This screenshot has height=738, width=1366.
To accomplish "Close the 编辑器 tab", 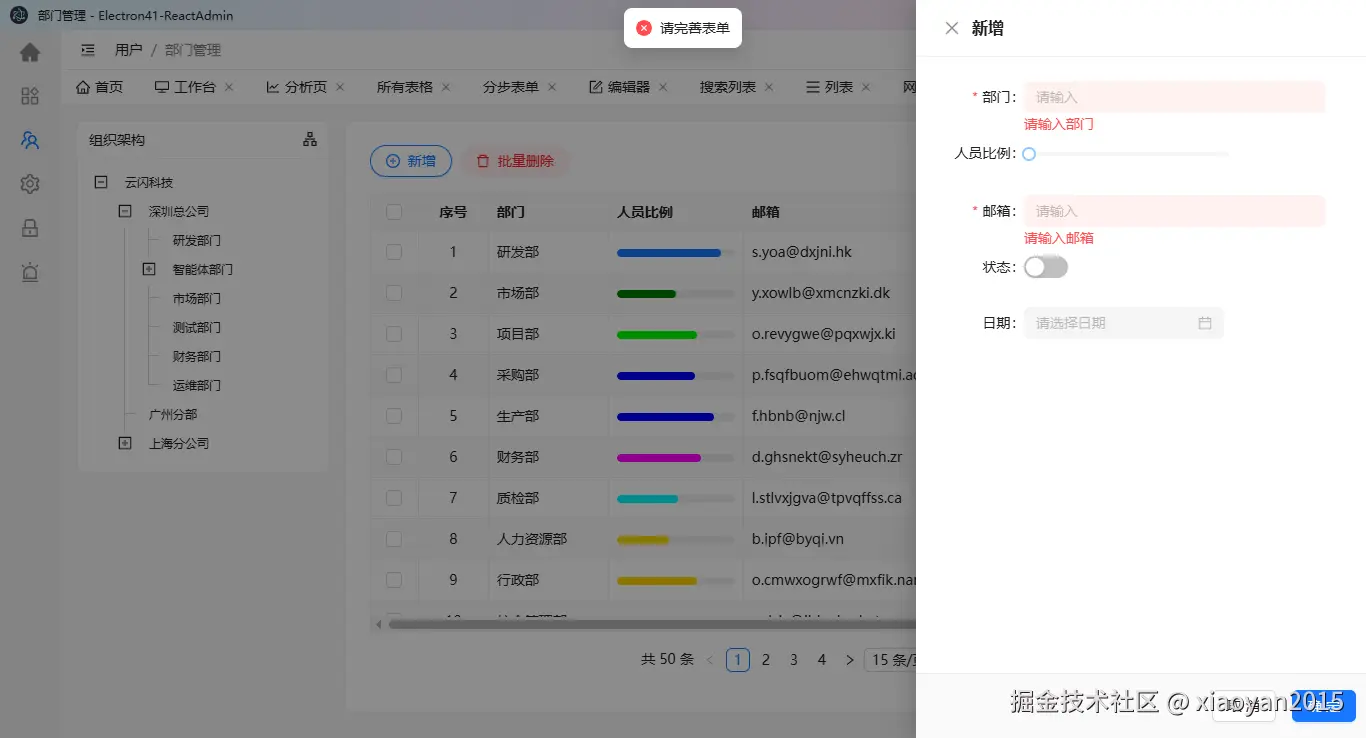I will (x=663, y=87).
